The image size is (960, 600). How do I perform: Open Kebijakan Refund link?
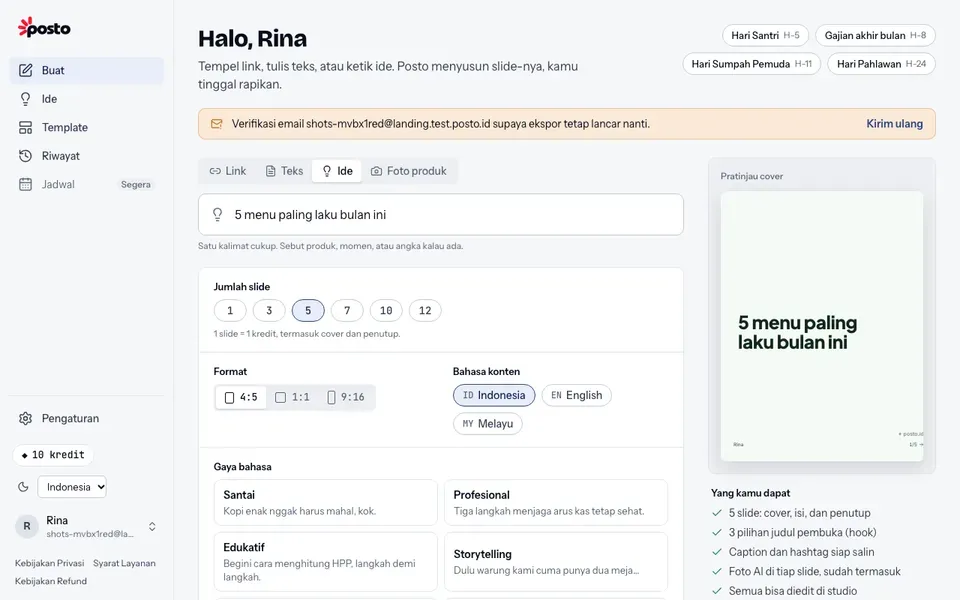pos(51,581)
